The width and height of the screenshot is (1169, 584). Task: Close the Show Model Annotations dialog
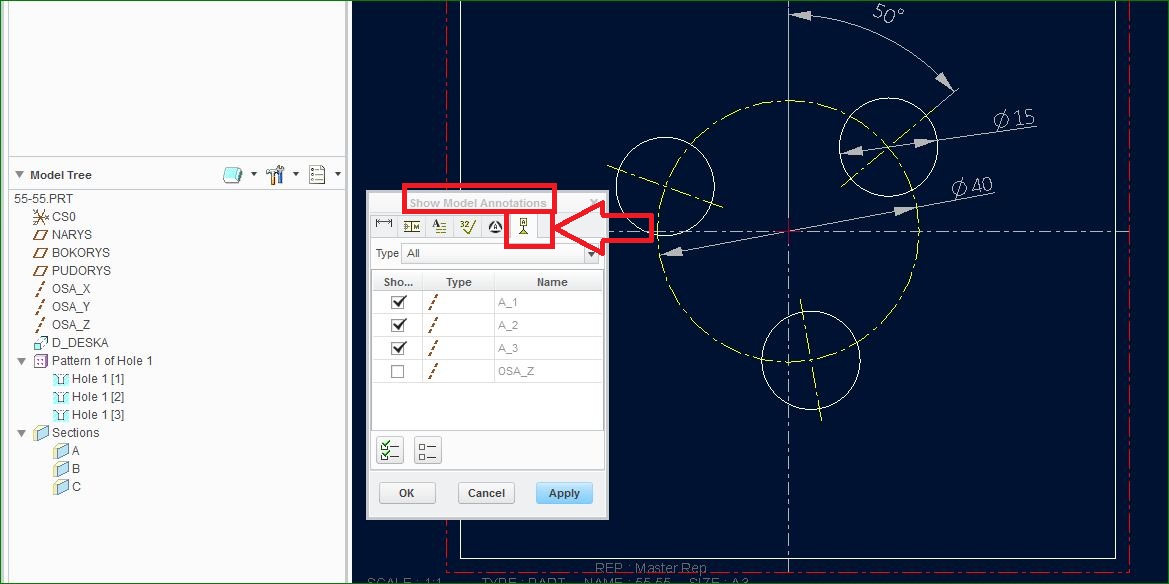pos(593,203)
